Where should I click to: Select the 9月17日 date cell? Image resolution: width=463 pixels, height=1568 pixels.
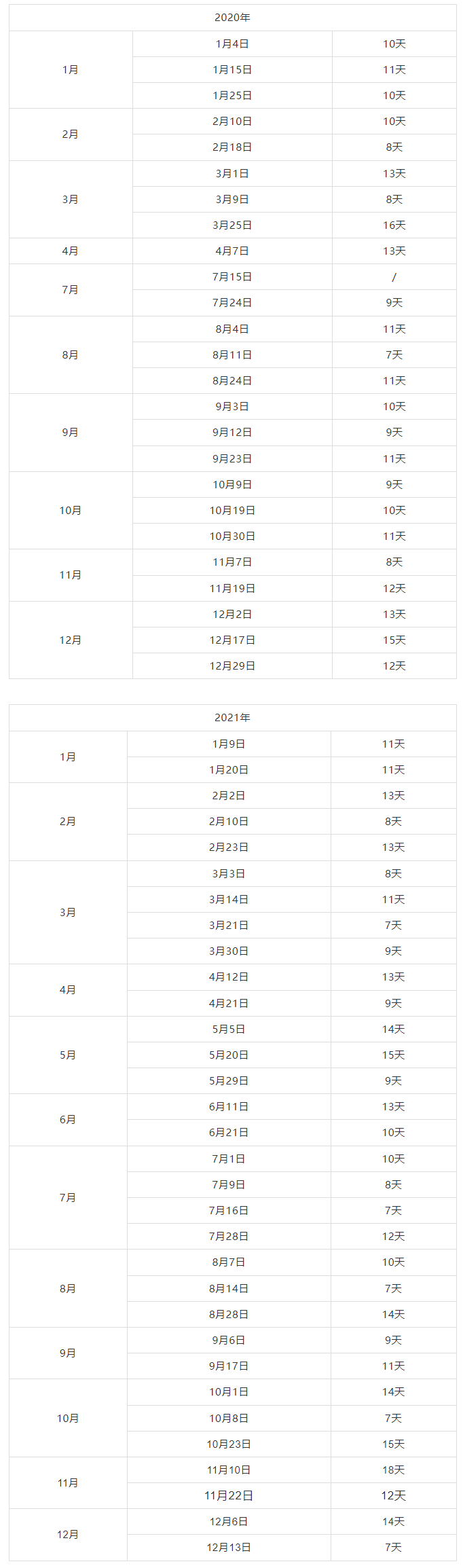(x=229, y=1366)
